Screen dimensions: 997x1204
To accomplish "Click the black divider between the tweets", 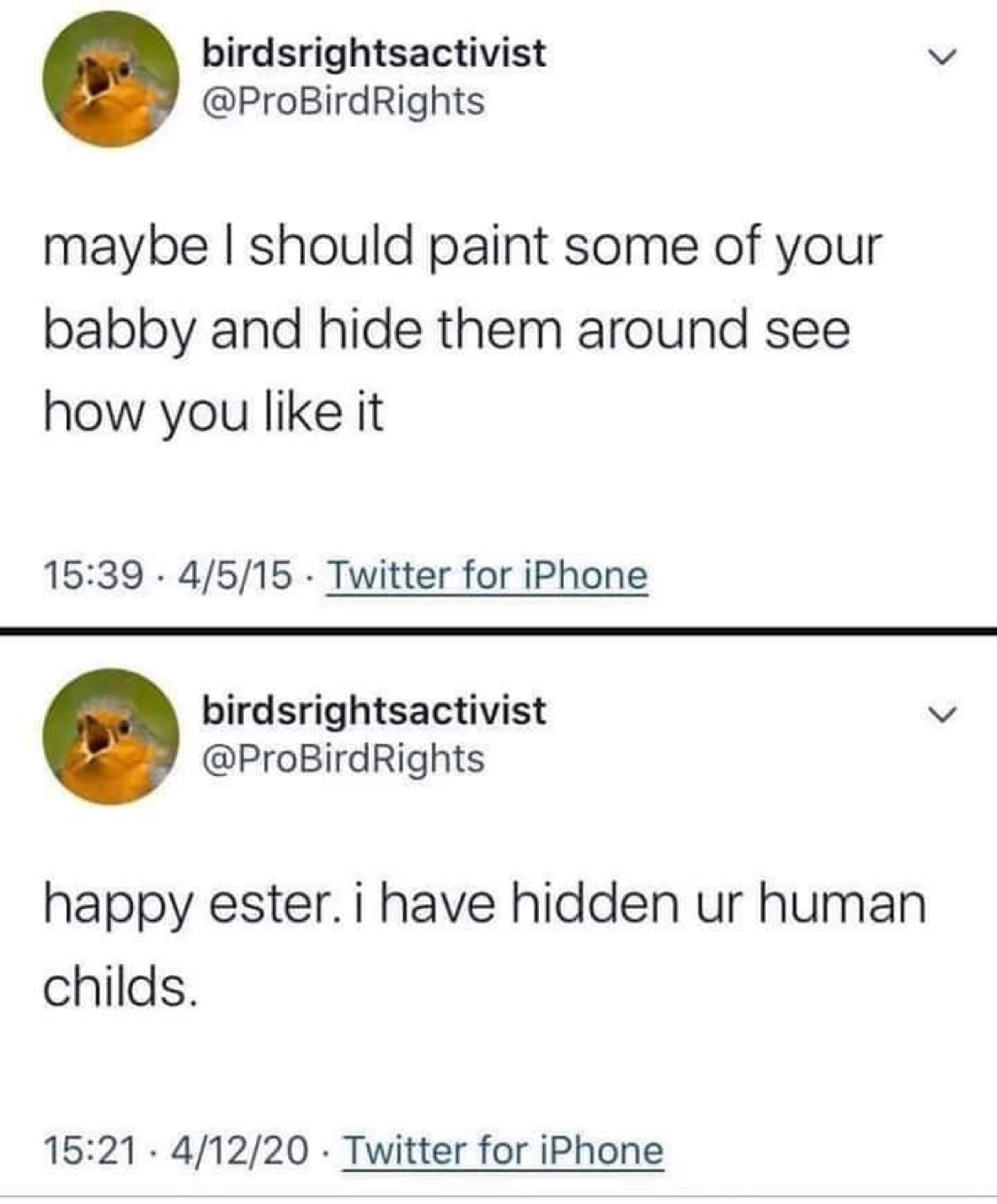I will click(x=498, y=630).
